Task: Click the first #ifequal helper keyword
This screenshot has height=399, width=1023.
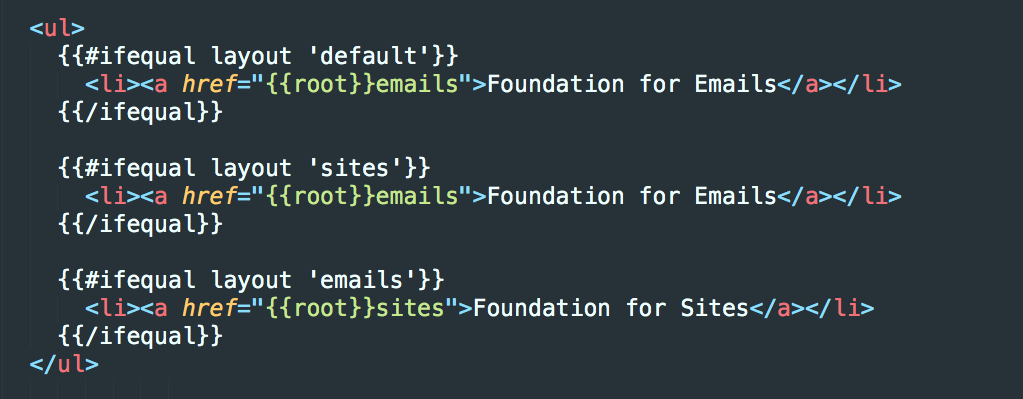Action: tap(141, 57)
